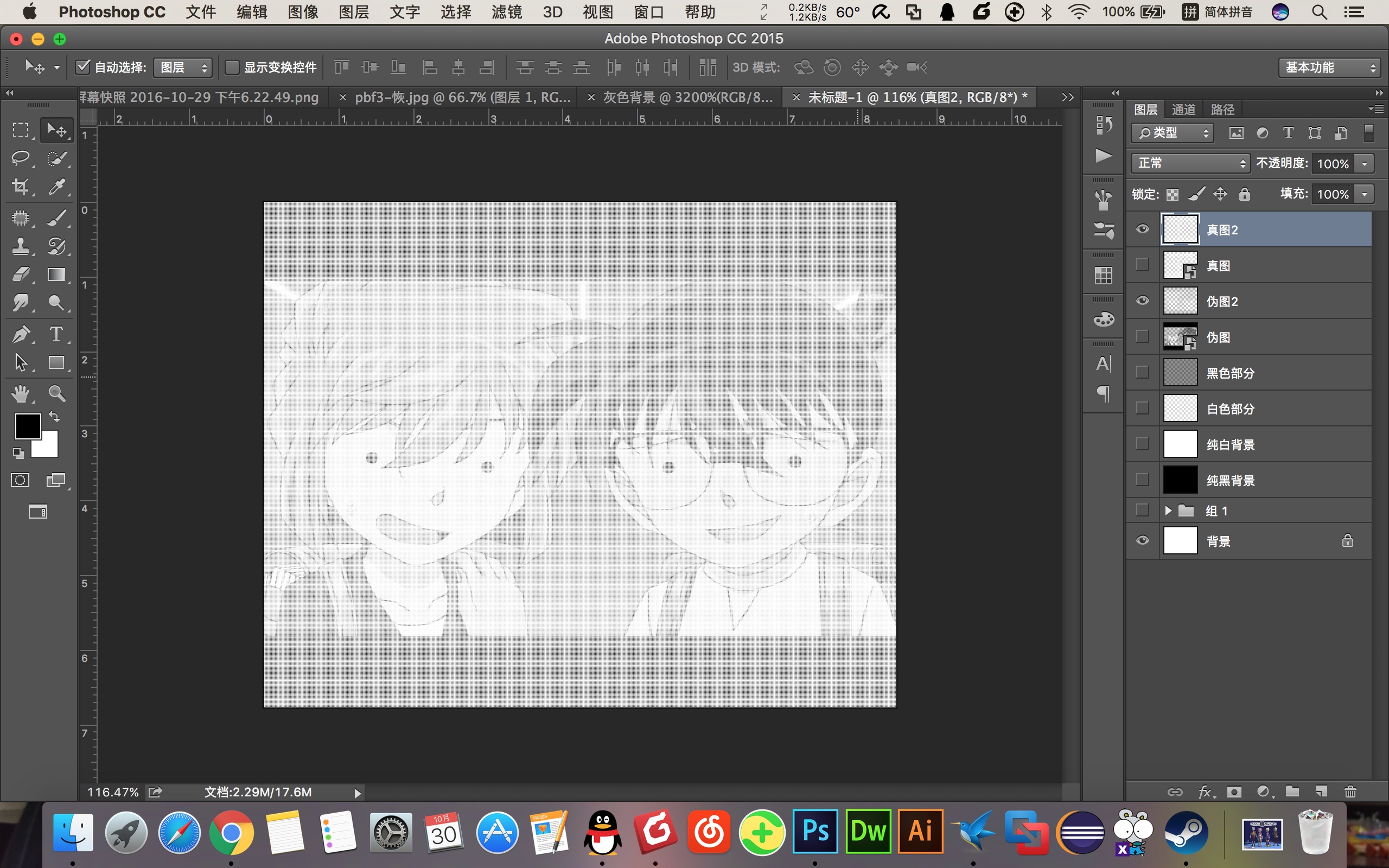Select the Path Selection tool
1389x868 pixels.
[21, 362]
